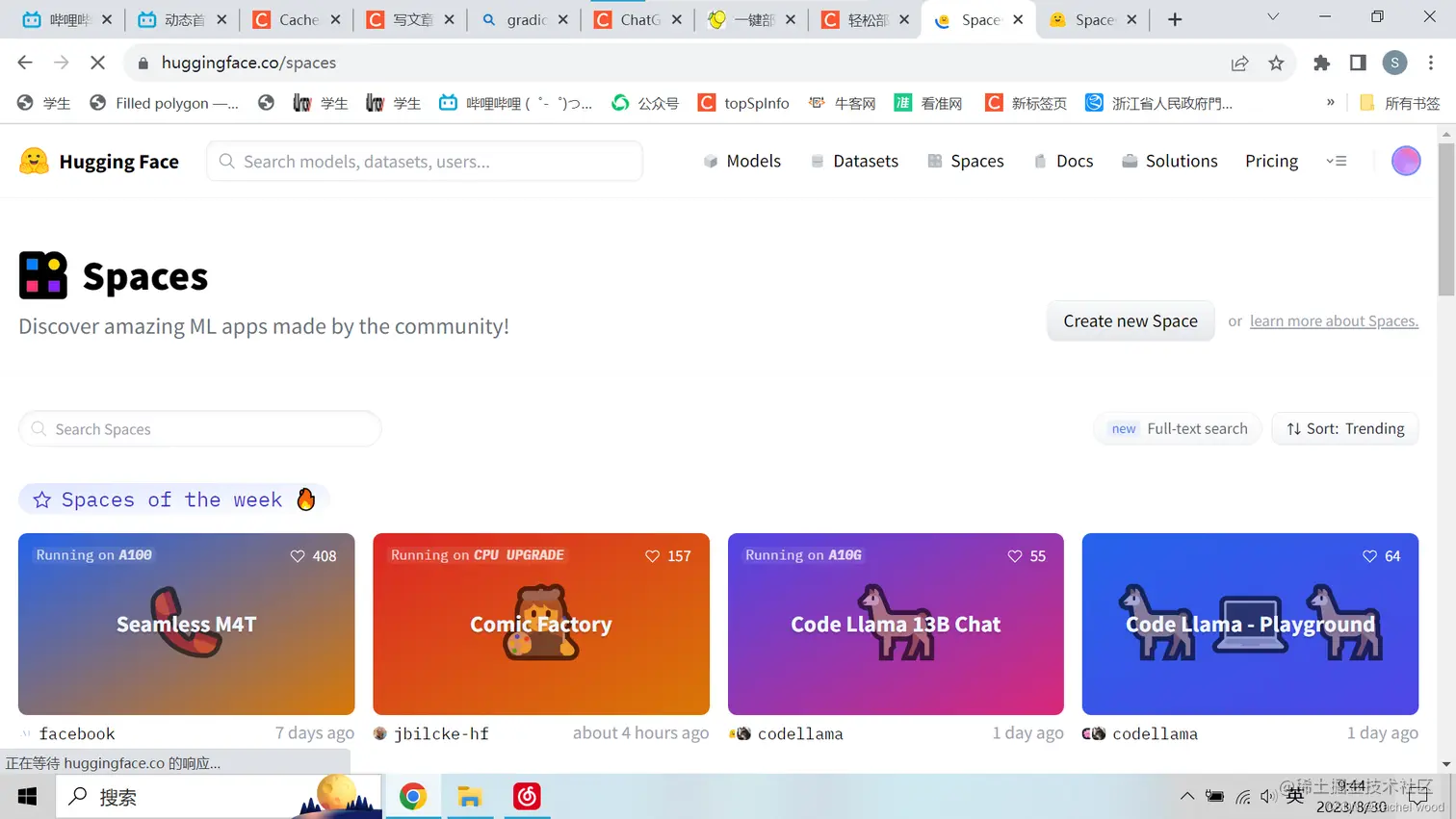The image size is (1456, 819).
Task: Share this page from address bar
Action: pos(1239,63)
